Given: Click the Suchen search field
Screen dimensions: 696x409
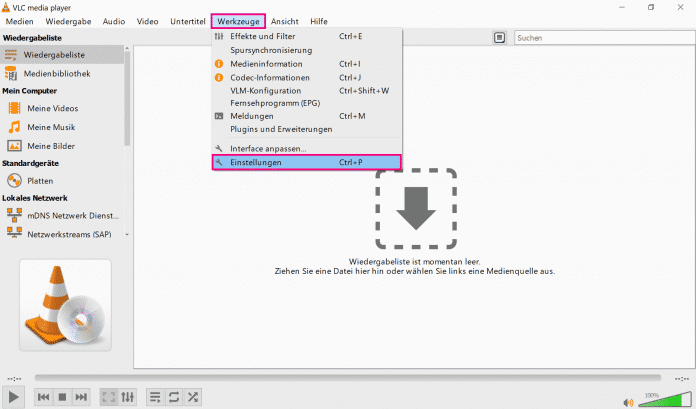Looking at the screenshot, I should pos(600,37).
